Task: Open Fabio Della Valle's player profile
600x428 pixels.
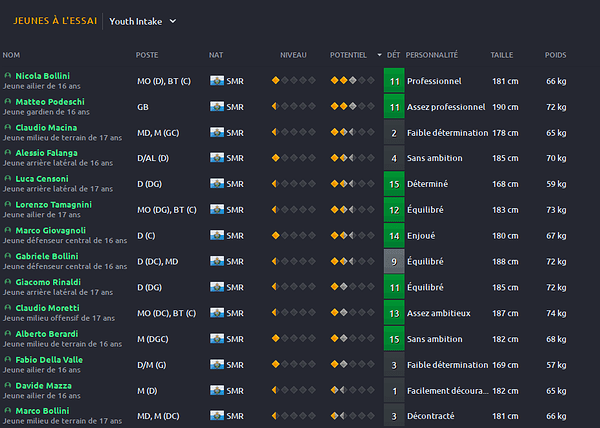Action: point(49,360)
